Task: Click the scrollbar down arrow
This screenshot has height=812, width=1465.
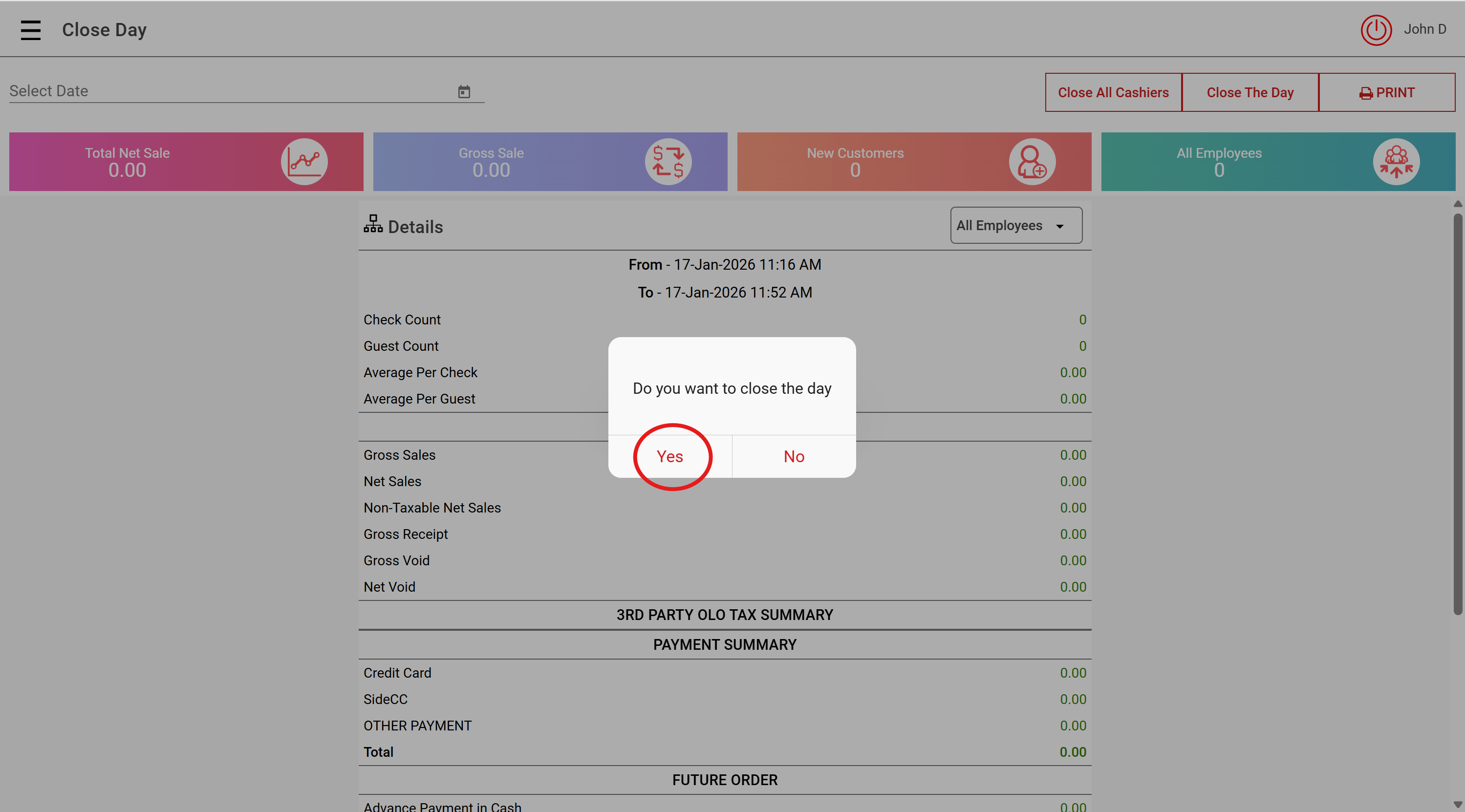Action: coord(1458,805)
